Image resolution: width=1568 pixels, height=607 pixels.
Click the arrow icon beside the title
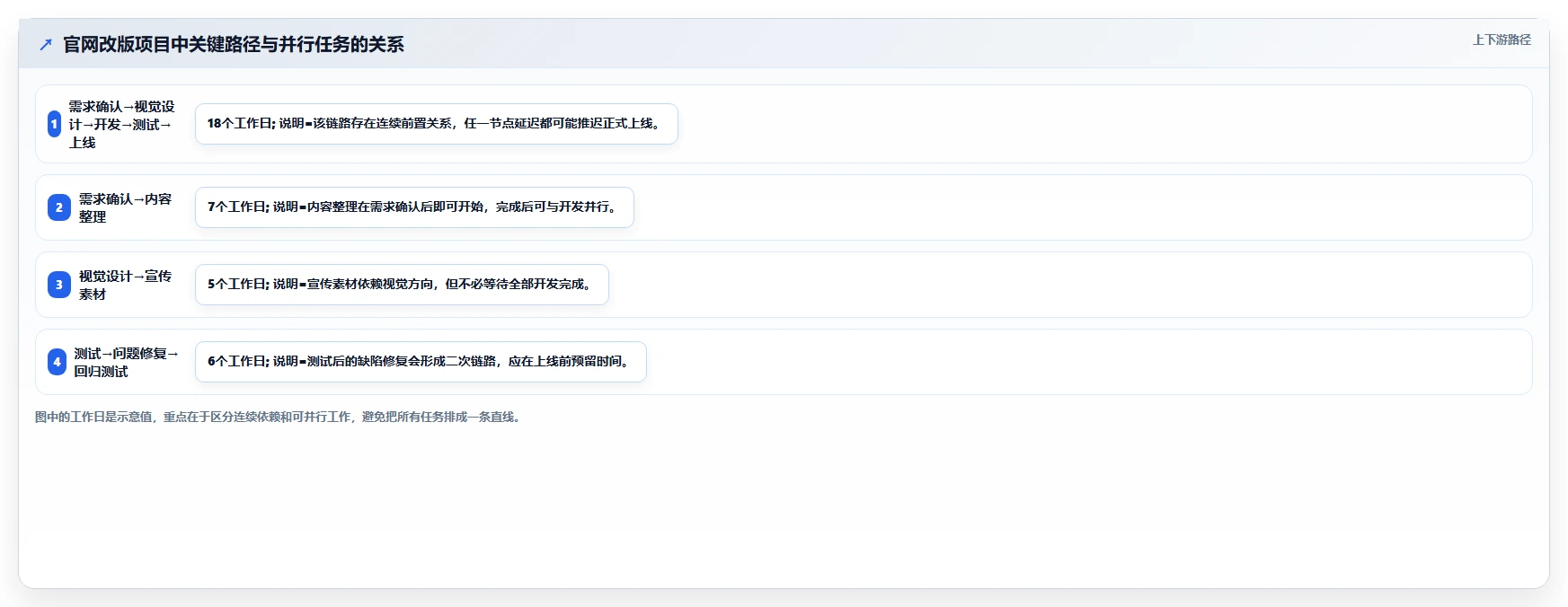(x=46, y=44)
